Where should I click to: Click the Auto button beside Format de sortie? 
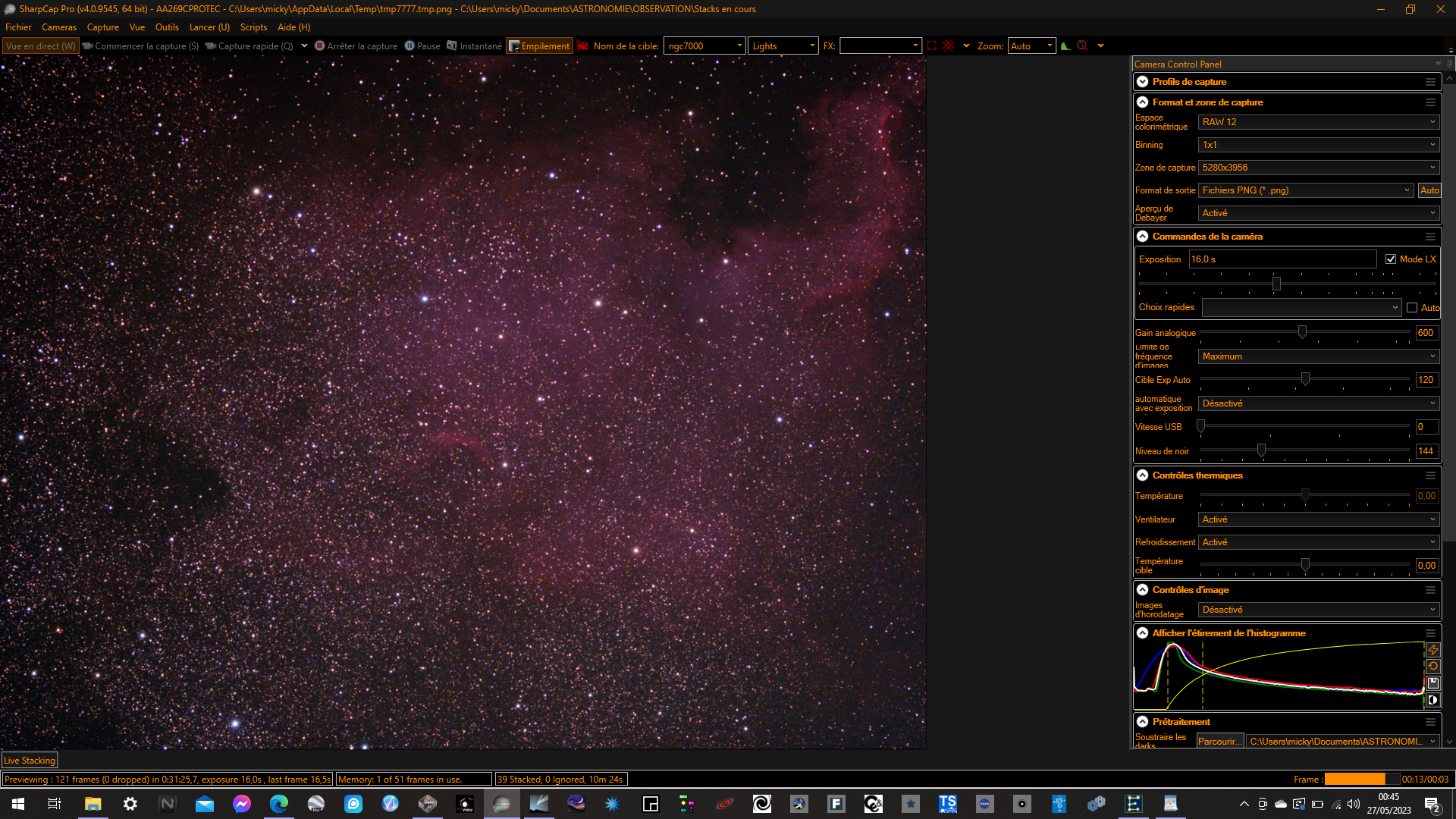[x=1429, y=190]
